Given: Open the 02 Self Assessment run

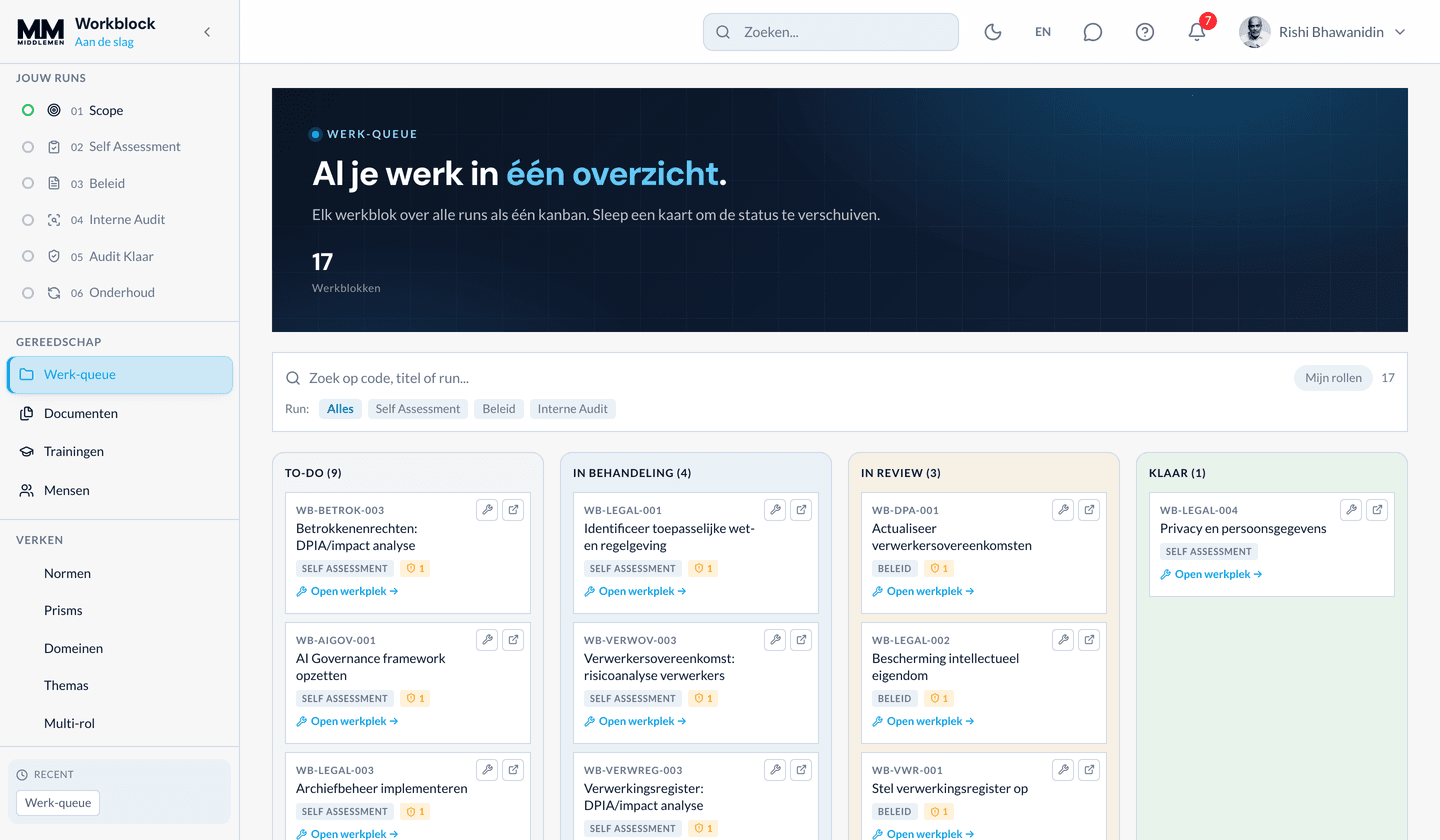Looking at the screenshot, I should click(x=120, y=147).
